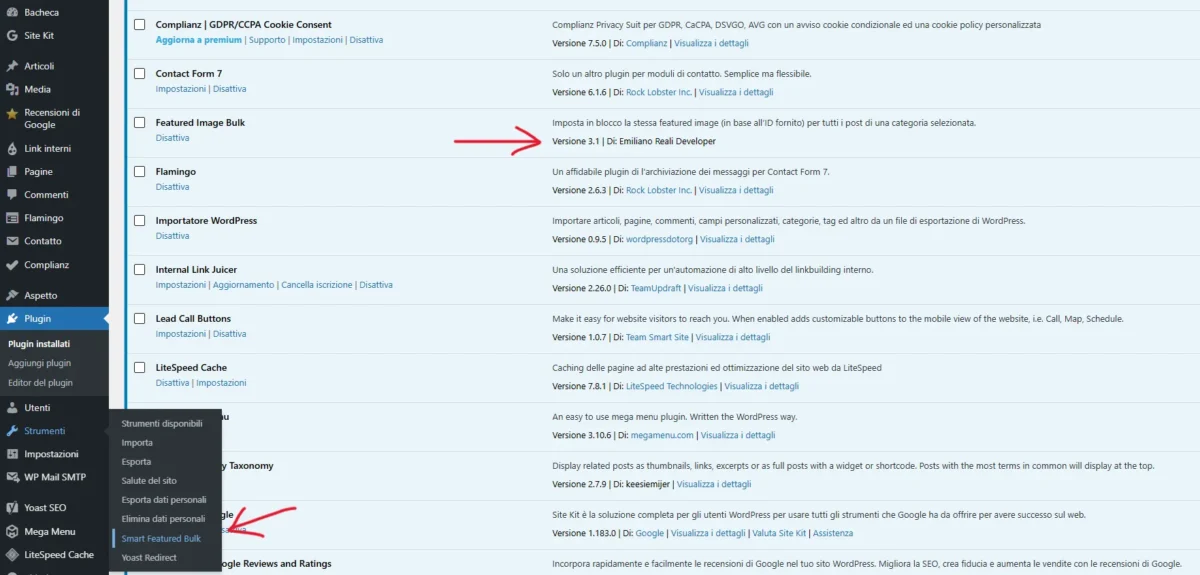Click Cancella iscrizione for Internal Link Juicer
This screenshot has height=575, width=1200.
pyautogui.click(x=317, y=285)
